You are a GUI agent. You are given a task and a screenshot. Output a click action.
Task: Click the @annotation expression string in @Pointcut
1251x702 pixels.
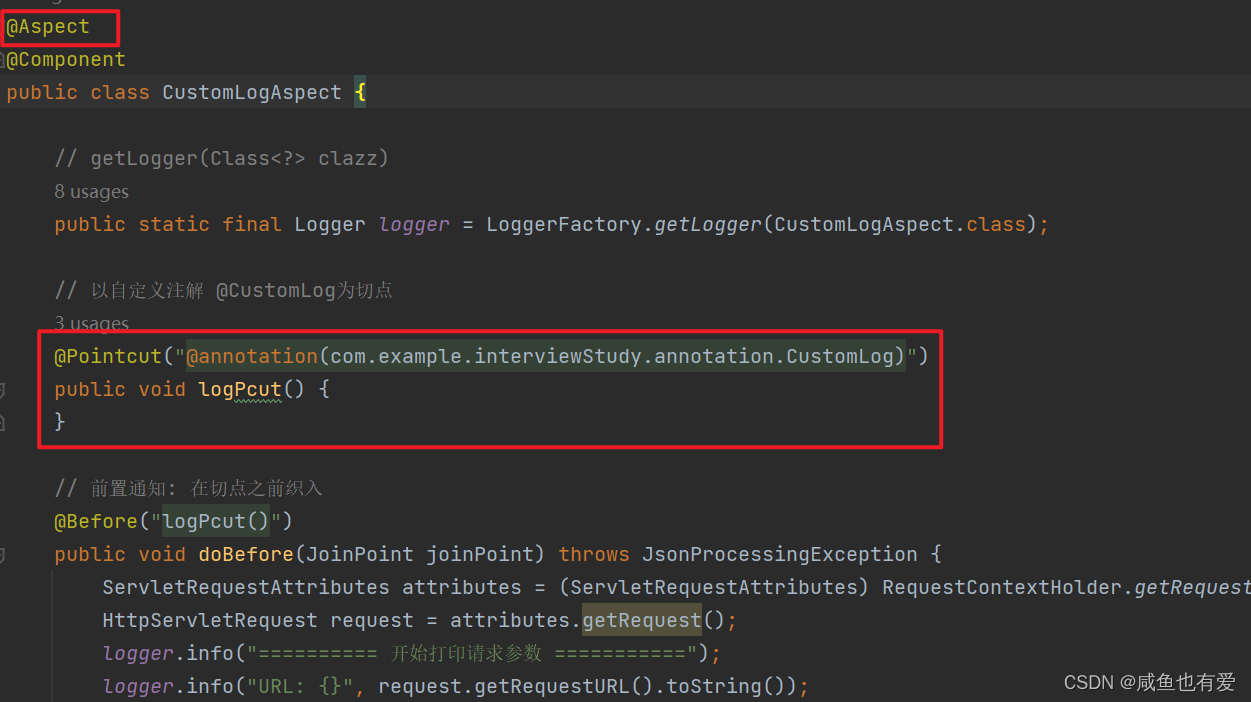(545, 356)
